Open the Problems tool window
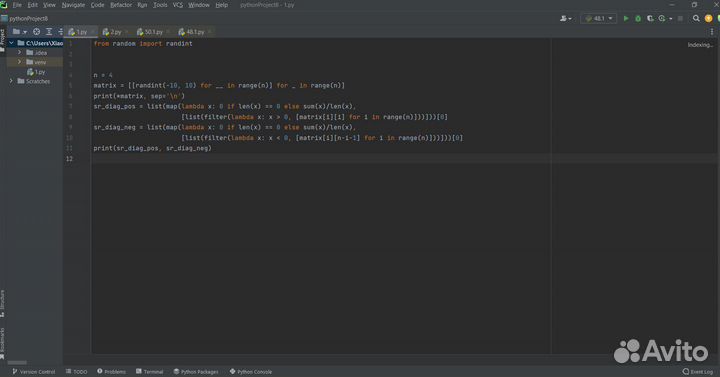720x377 pixels. click(x=111, y=371)
